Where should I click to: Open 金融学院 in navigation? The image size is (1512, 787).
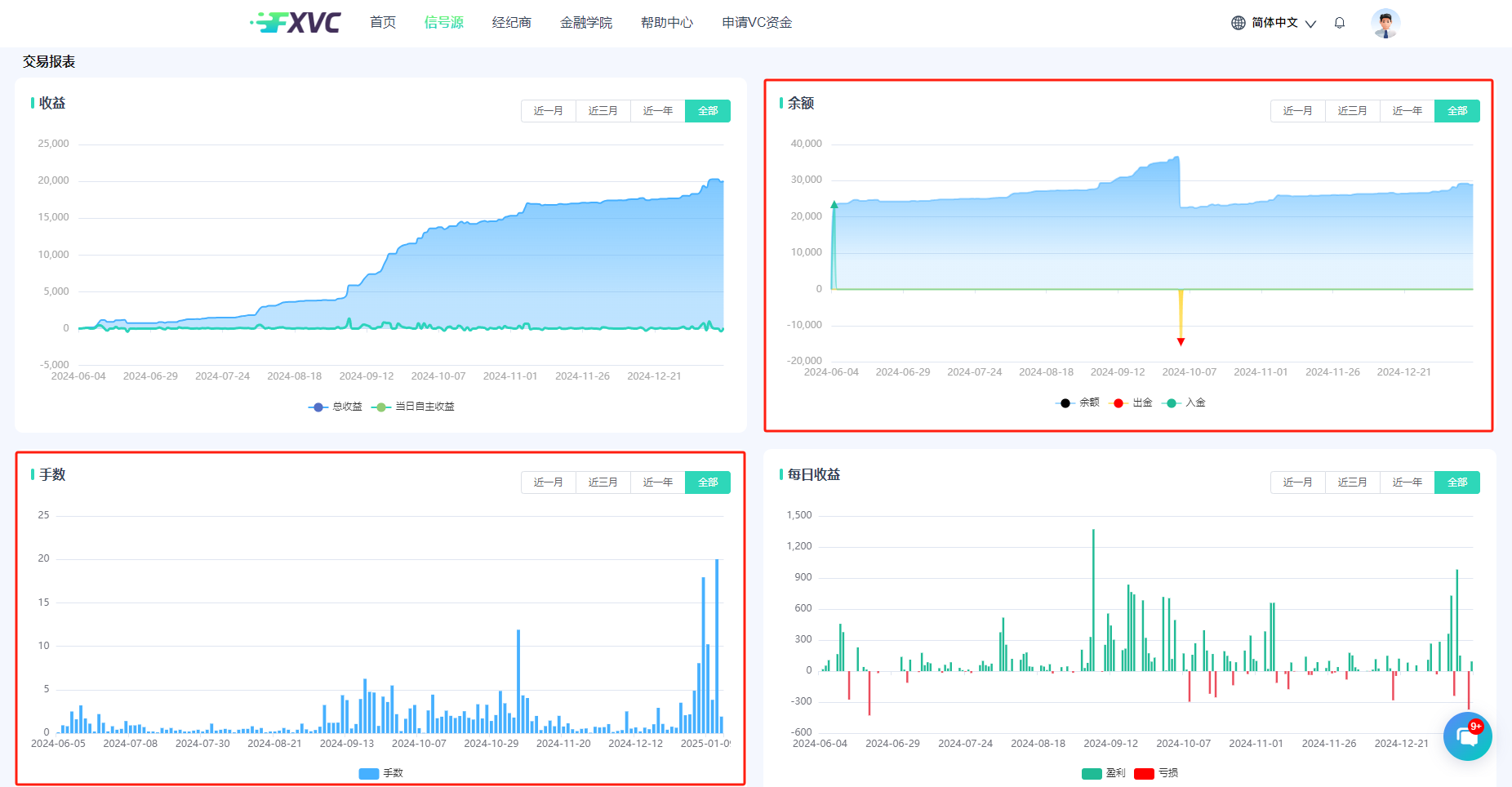(x=586, y=23)
